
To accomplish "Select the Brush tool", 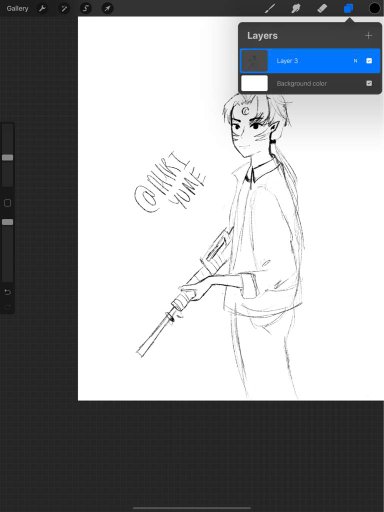I will [x=269, y=8].
